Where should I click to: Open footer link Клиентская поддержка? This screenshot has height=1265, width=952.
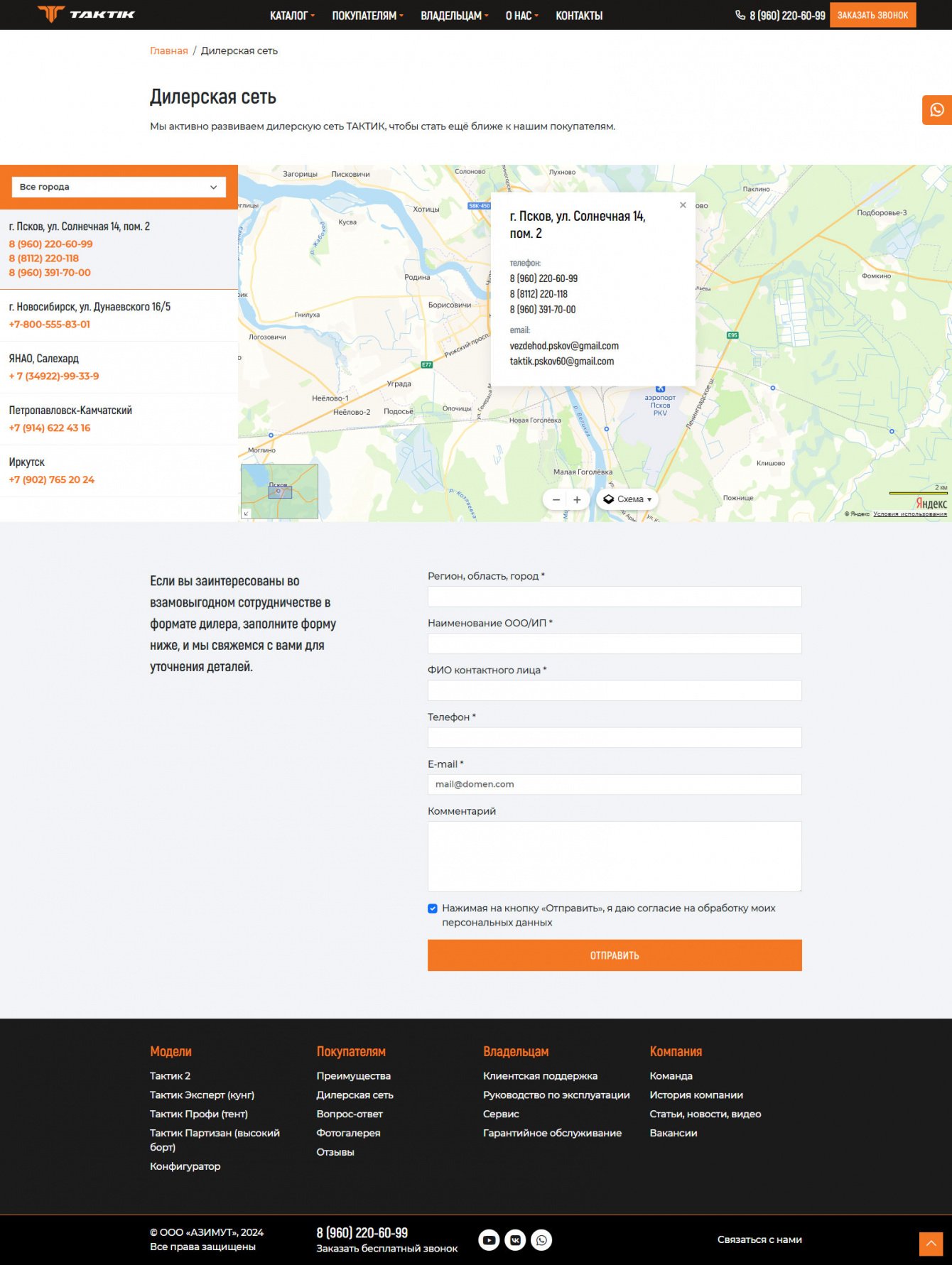(x=540, y=1076)
